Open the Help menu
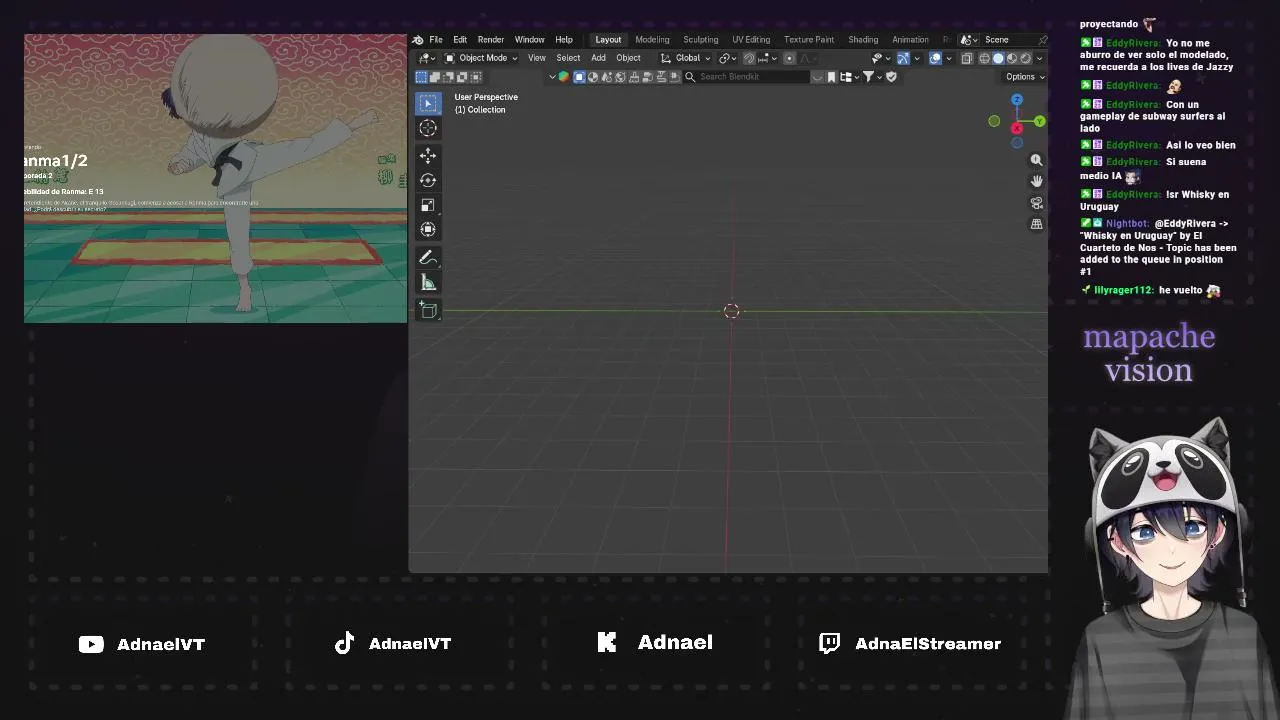The height and width of the screenshot is (720, 1280). (564, 40)
